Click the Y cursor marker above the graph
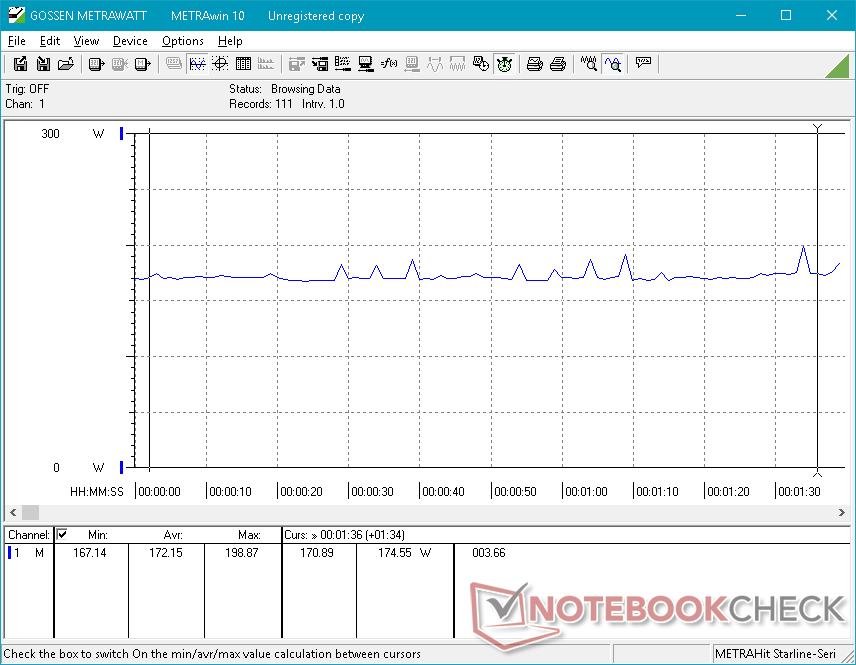This screenshot has height=665, width=856. click(x=817, y=128)
